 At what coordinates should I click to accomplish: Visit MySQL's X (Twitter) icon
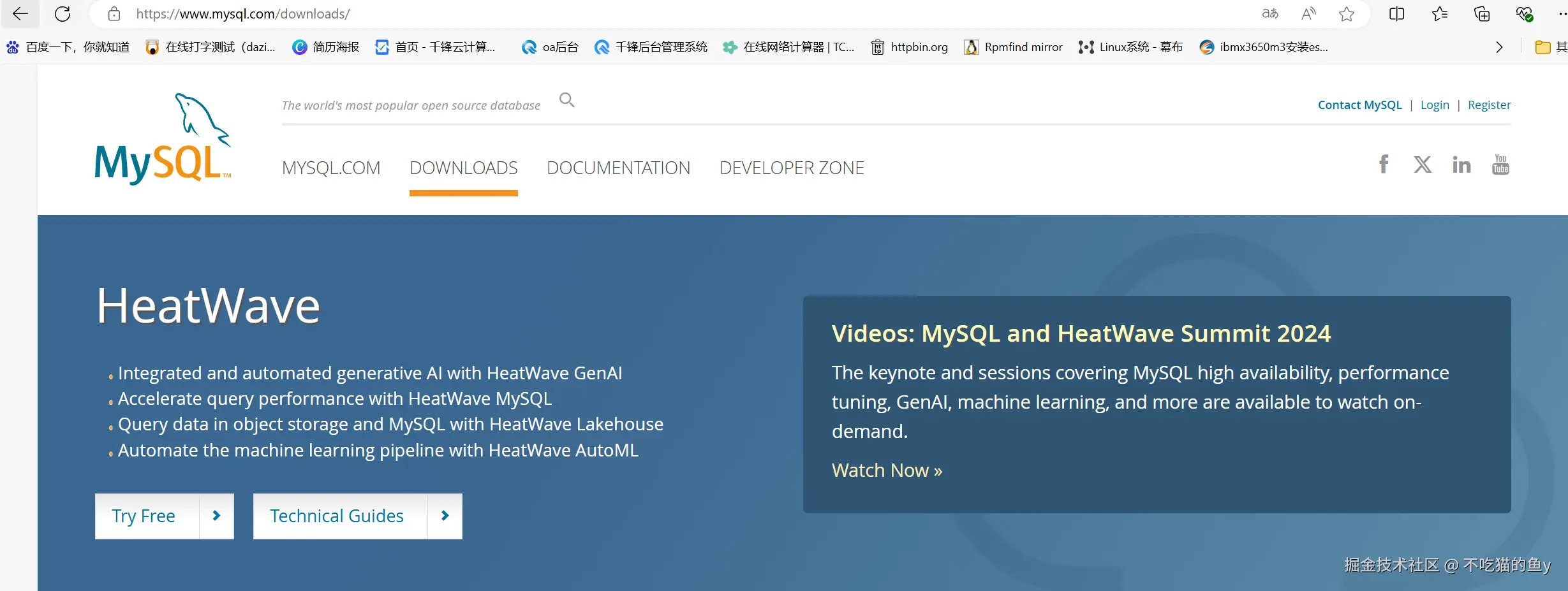1423,164
